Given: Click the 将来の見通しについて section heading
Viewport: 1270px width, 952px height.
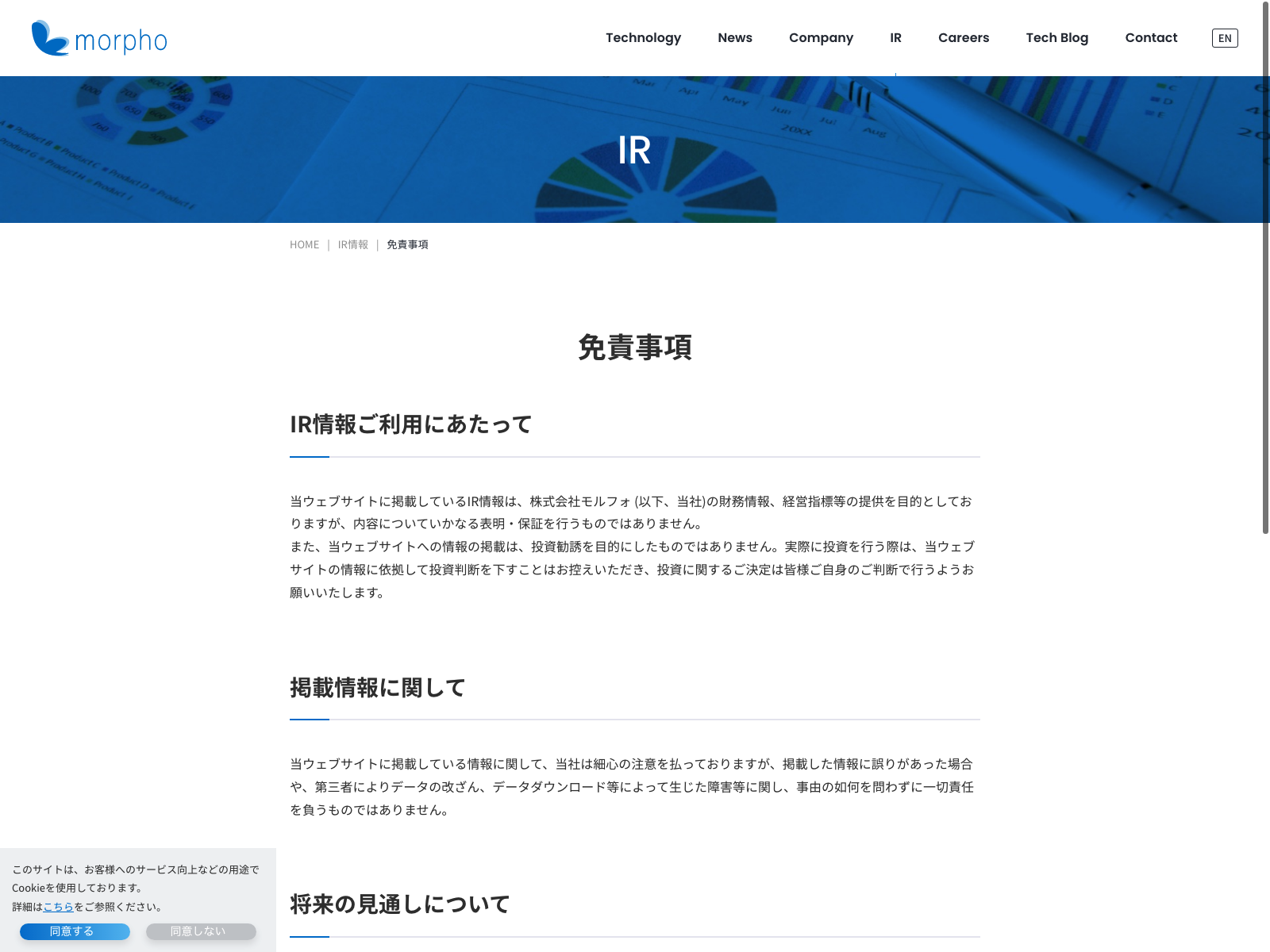Looking at the screenshot, I should [400, 904].
